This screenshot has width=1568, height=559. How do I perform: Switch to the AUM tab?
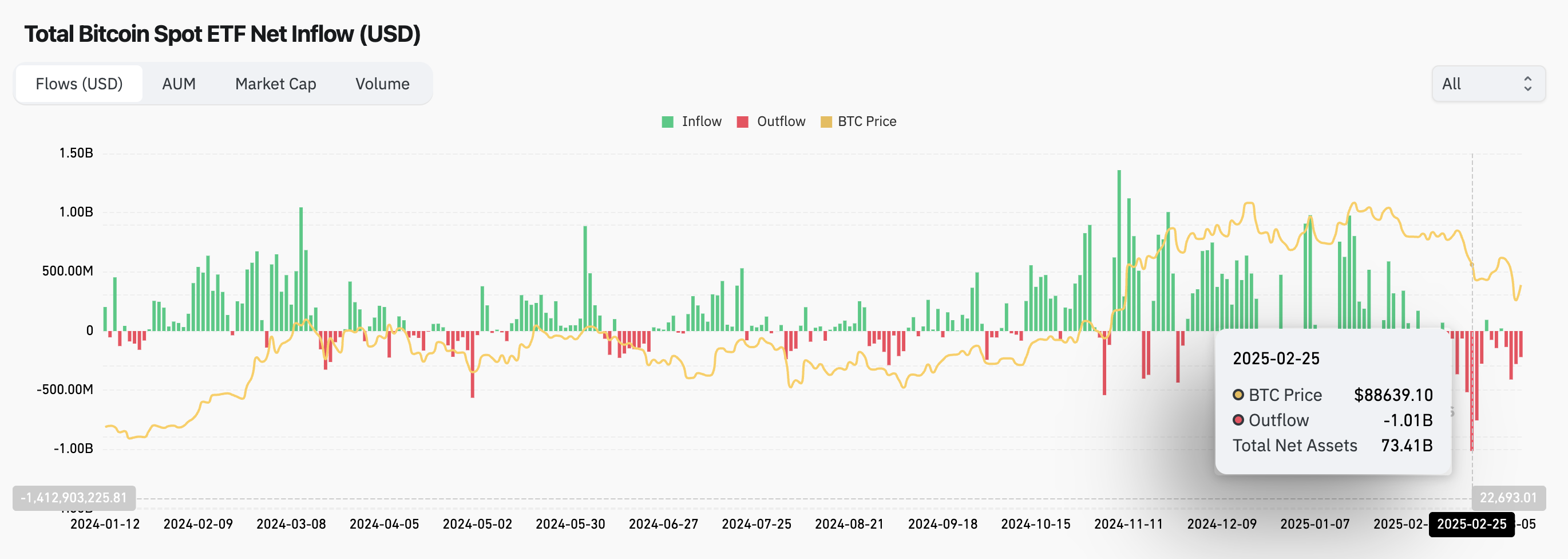click(179, 84)
